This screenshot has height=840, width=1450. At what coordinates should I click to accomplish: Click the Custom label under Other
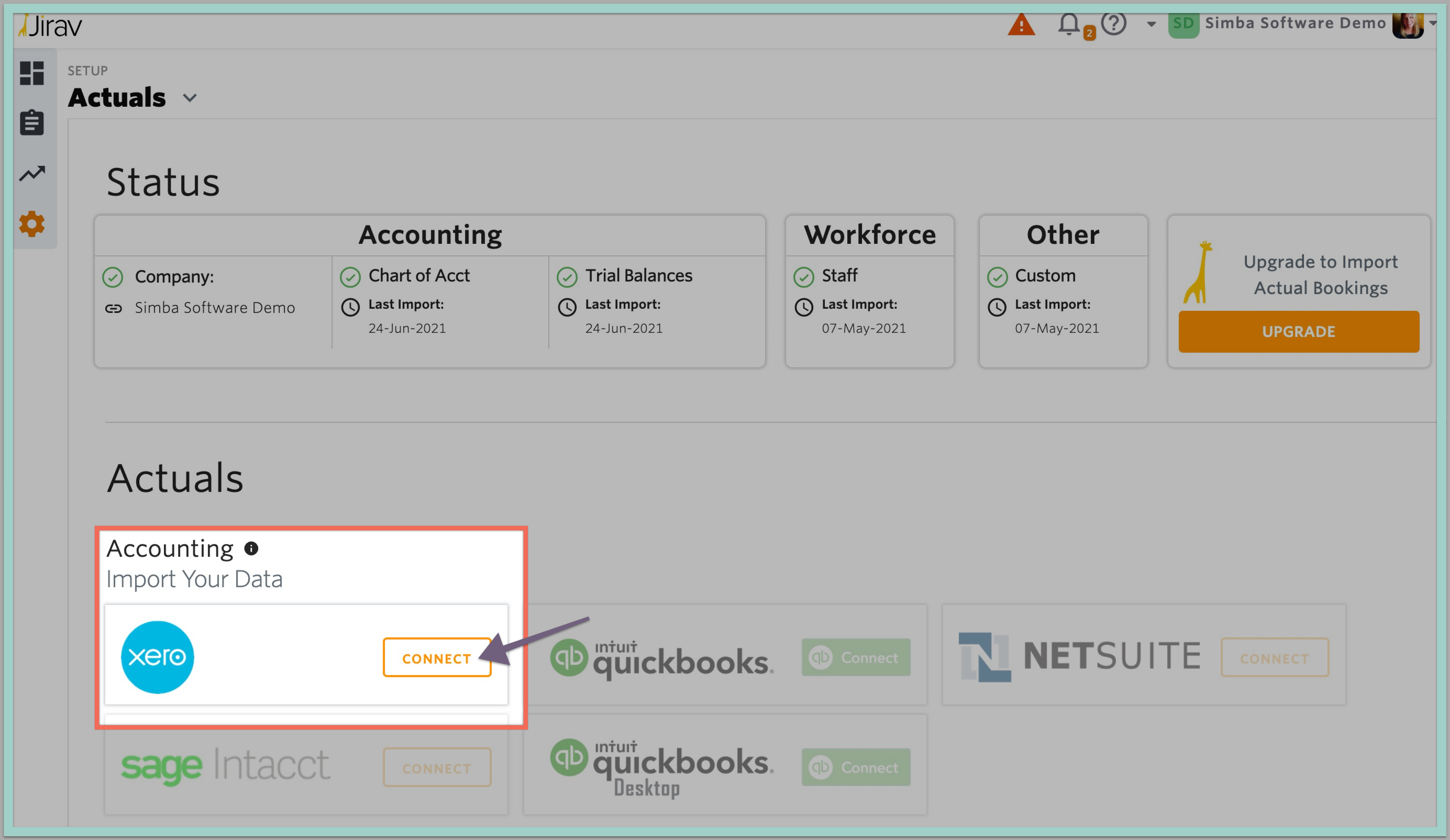coord(1045,276)
